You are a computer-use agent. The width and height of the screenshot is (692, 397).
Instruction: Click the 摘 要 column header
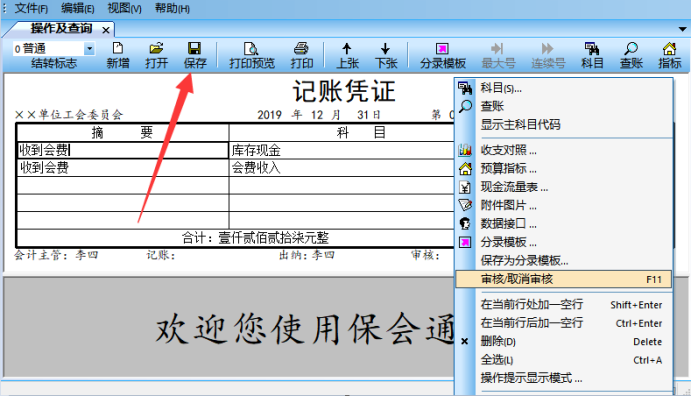(x=123, y=132)
